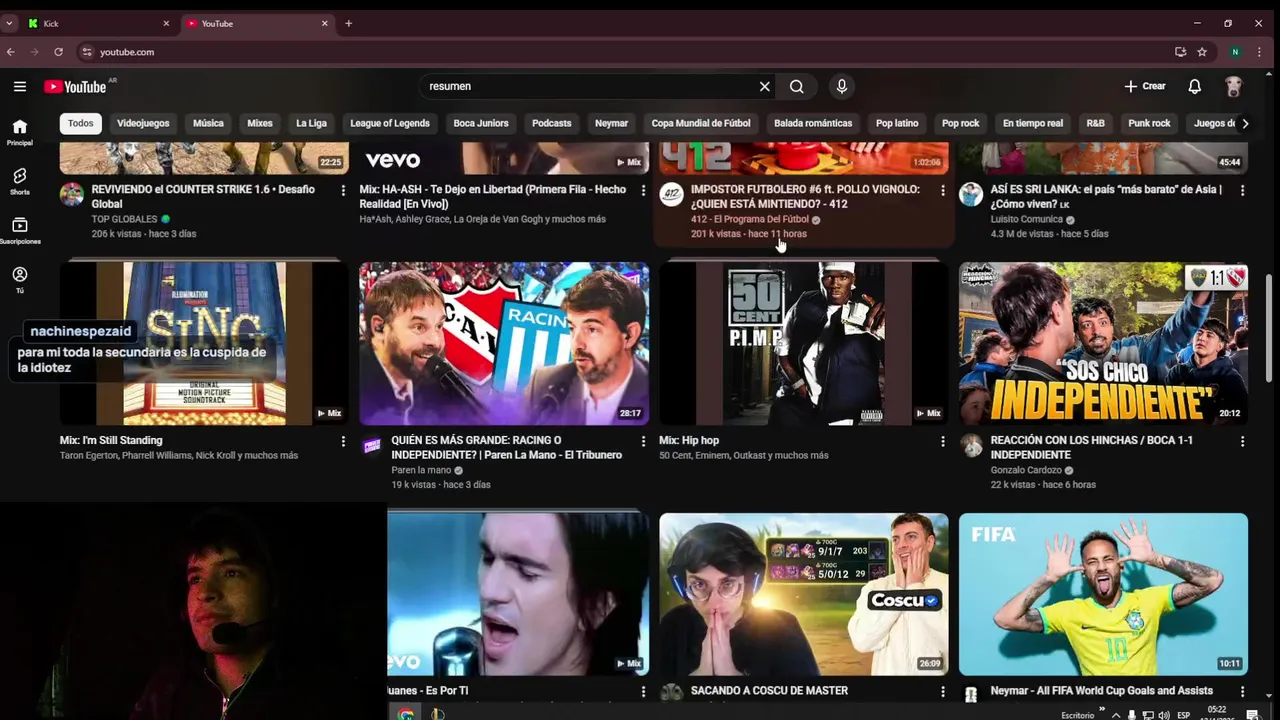Viewport: 1280px width, 720px height.
Task: Click the magnifying glass search button
Action: pyautogui.click(x=797, y=86)
